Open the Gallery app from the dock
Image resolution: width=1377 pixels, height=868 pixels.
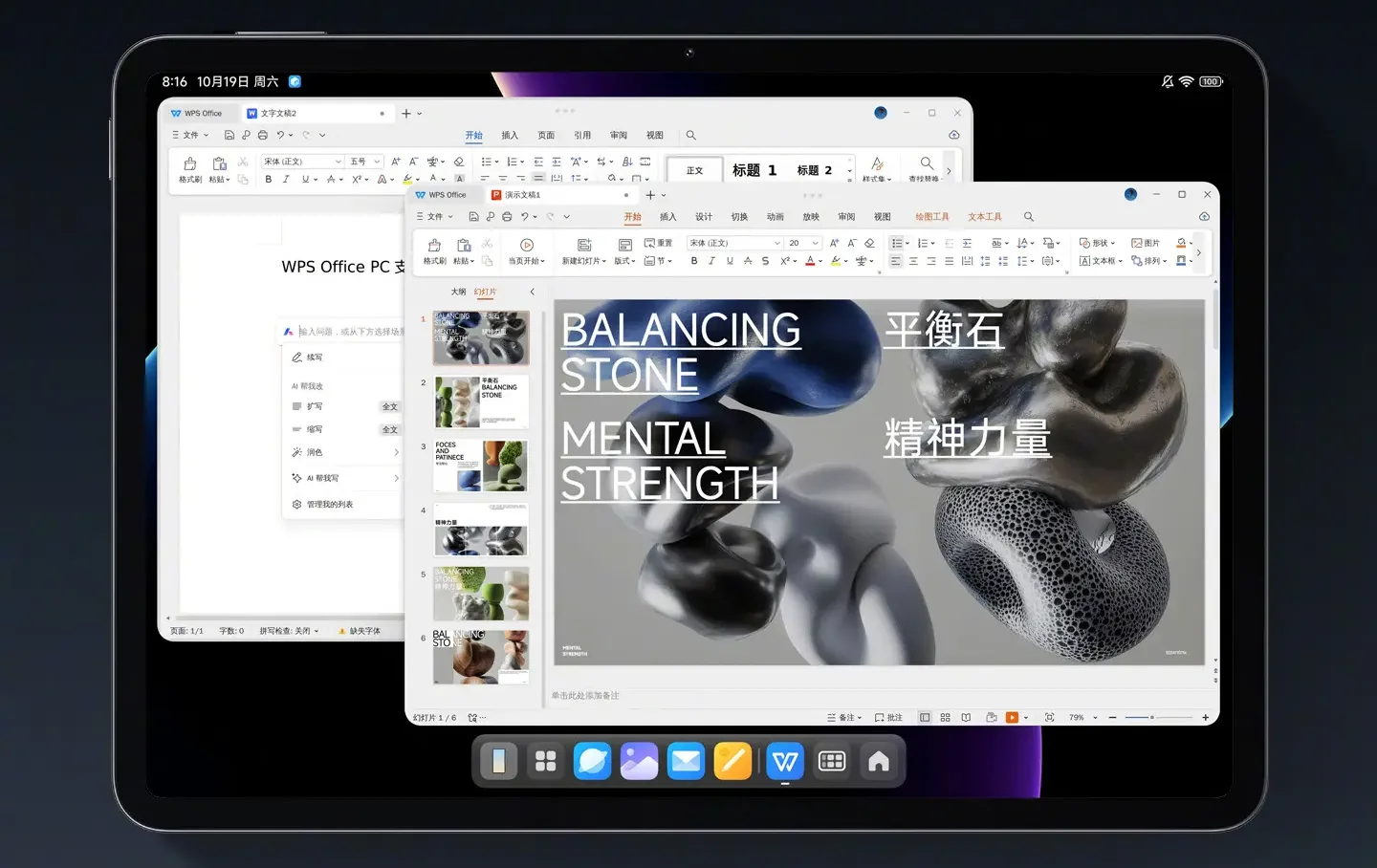(639, 762)
